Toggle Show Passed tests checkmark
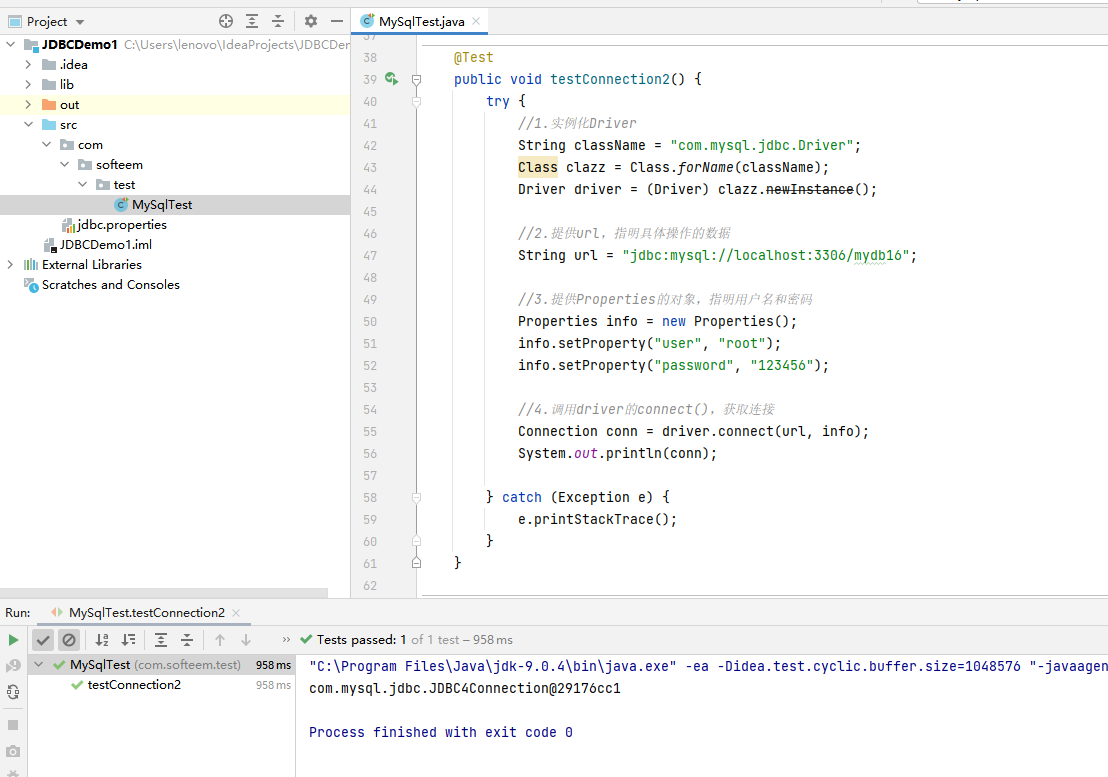The width and height of the screenshot is (1108, 777). [43, 640]
